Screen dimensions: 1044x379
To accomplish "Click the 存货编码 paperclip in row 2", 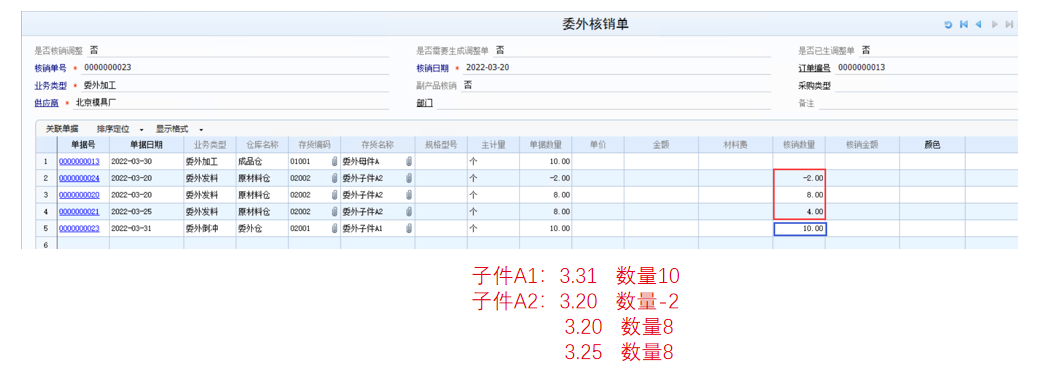I will (335, 178).
